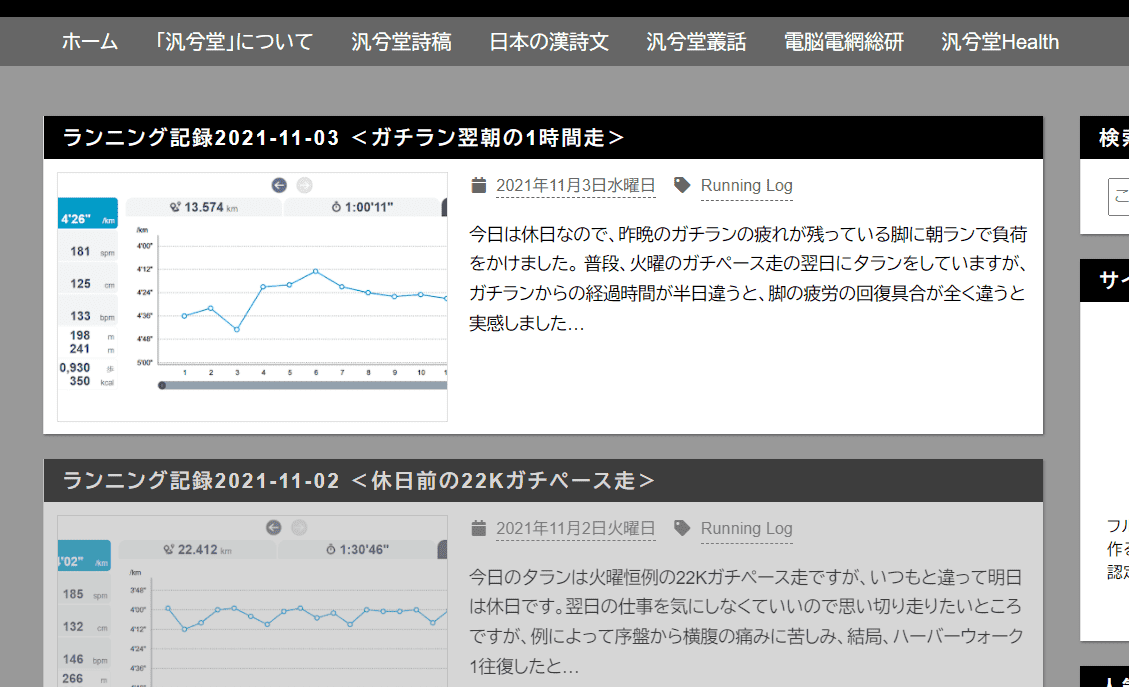Image resolution: width=1129 pixels, height=687 pixels.
Task: Click date link 2021年11月2日火曜日
Action: [x=575, y=529]
